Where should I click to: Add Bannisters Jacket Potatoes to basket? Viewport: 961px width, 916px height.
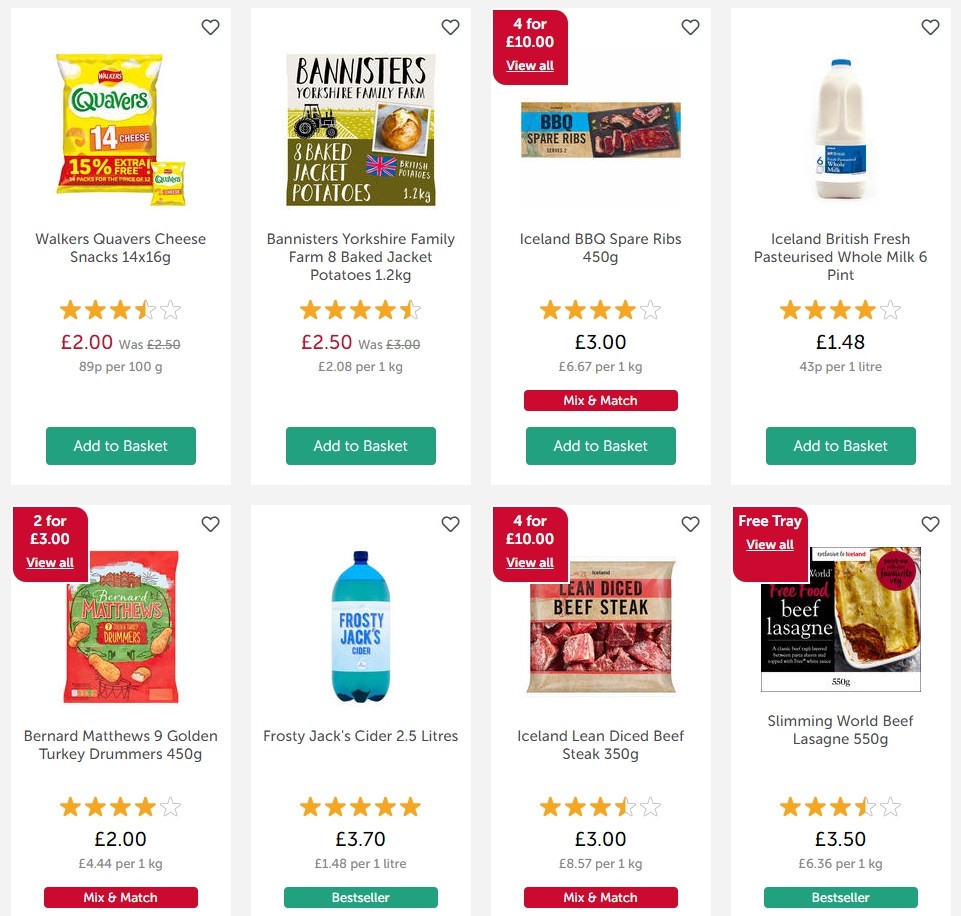(360, 446)
